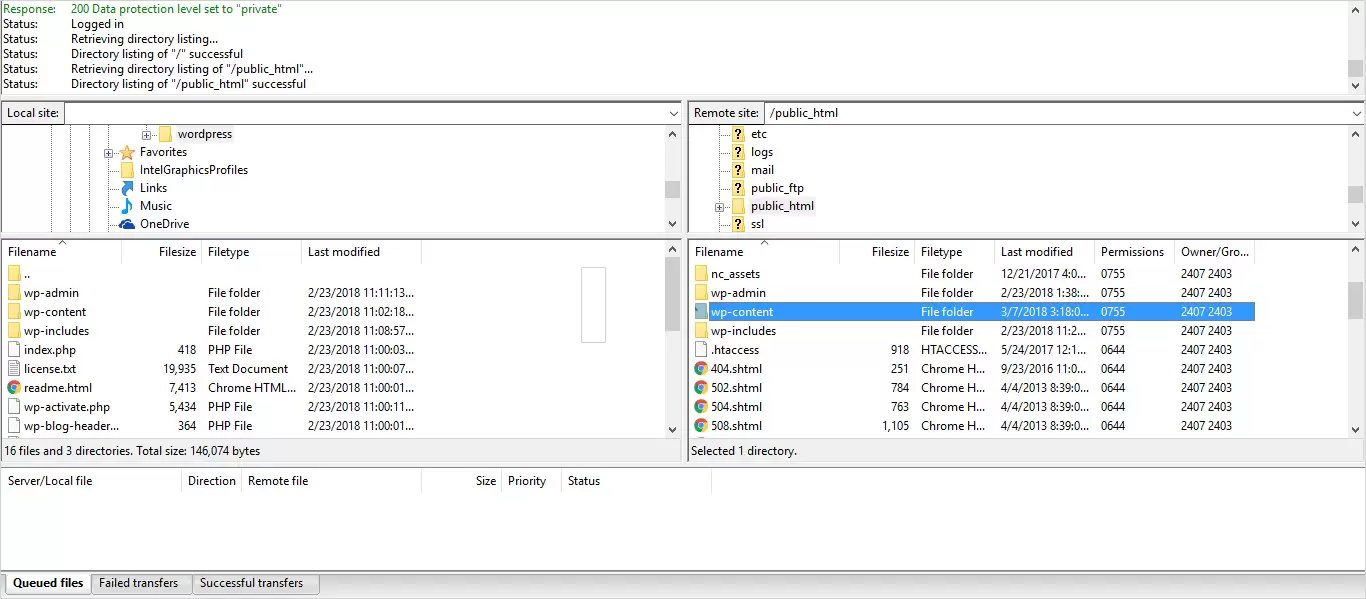Click the .htaccess file icon in remote list
The height and width of the screenshot is (599, 1366).
pyautogui.click(x=701, y=350)
